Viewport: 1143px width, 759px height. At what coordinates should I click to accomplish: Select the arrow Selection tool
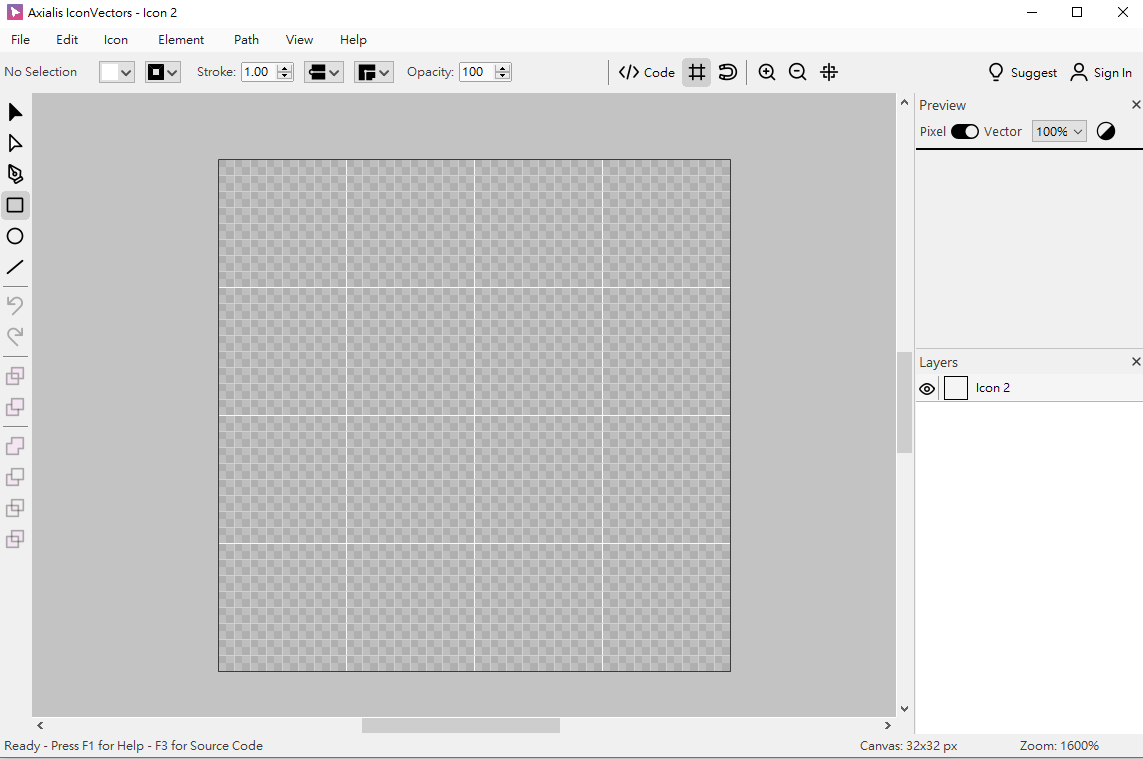coord(15,112)
